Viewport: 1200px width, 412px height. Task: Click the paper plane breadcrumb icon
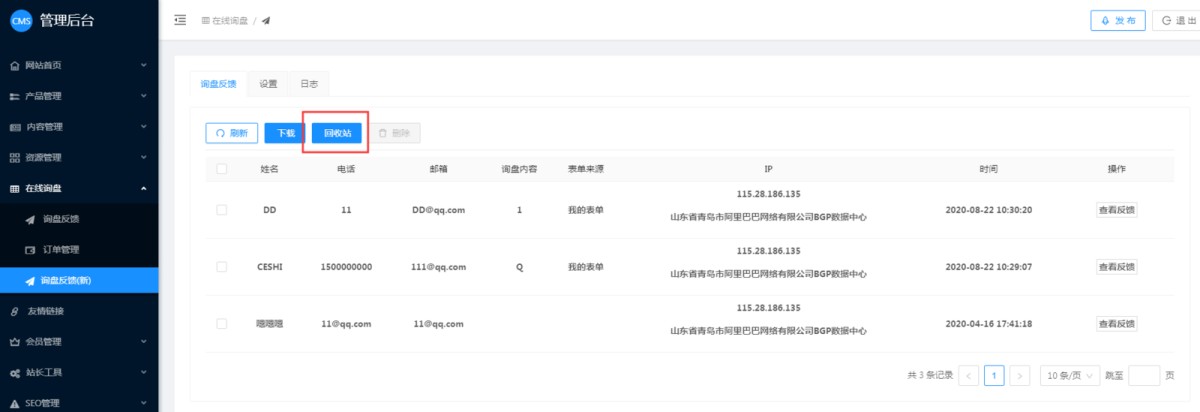coord(266,21)
